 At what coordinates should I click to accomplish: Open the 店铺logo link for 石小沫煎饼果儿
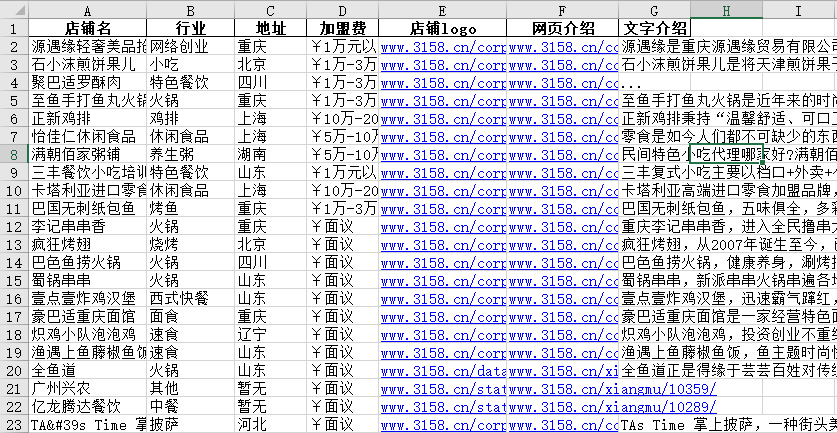(443, 65)
